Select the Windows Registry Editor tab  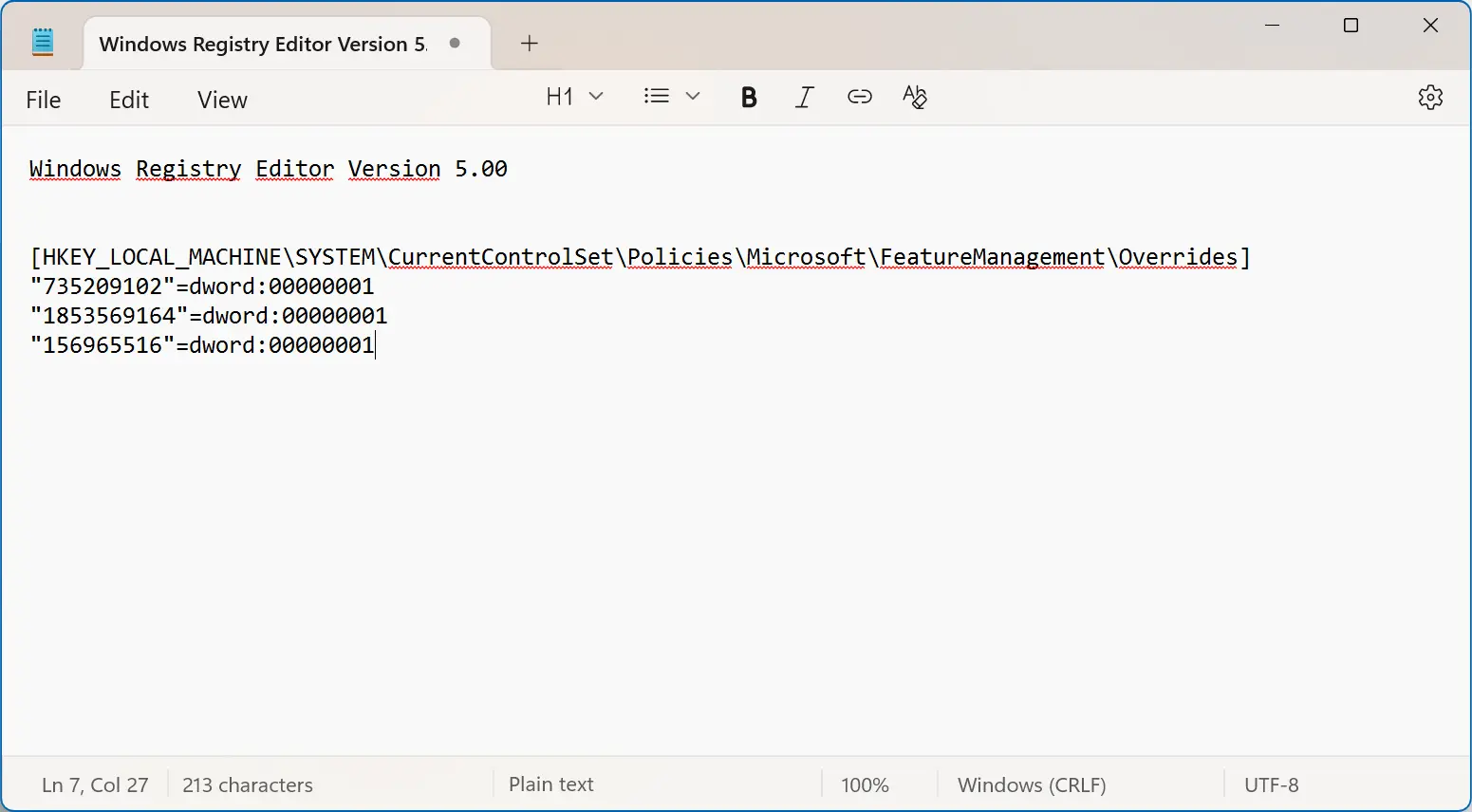[263, 45]
